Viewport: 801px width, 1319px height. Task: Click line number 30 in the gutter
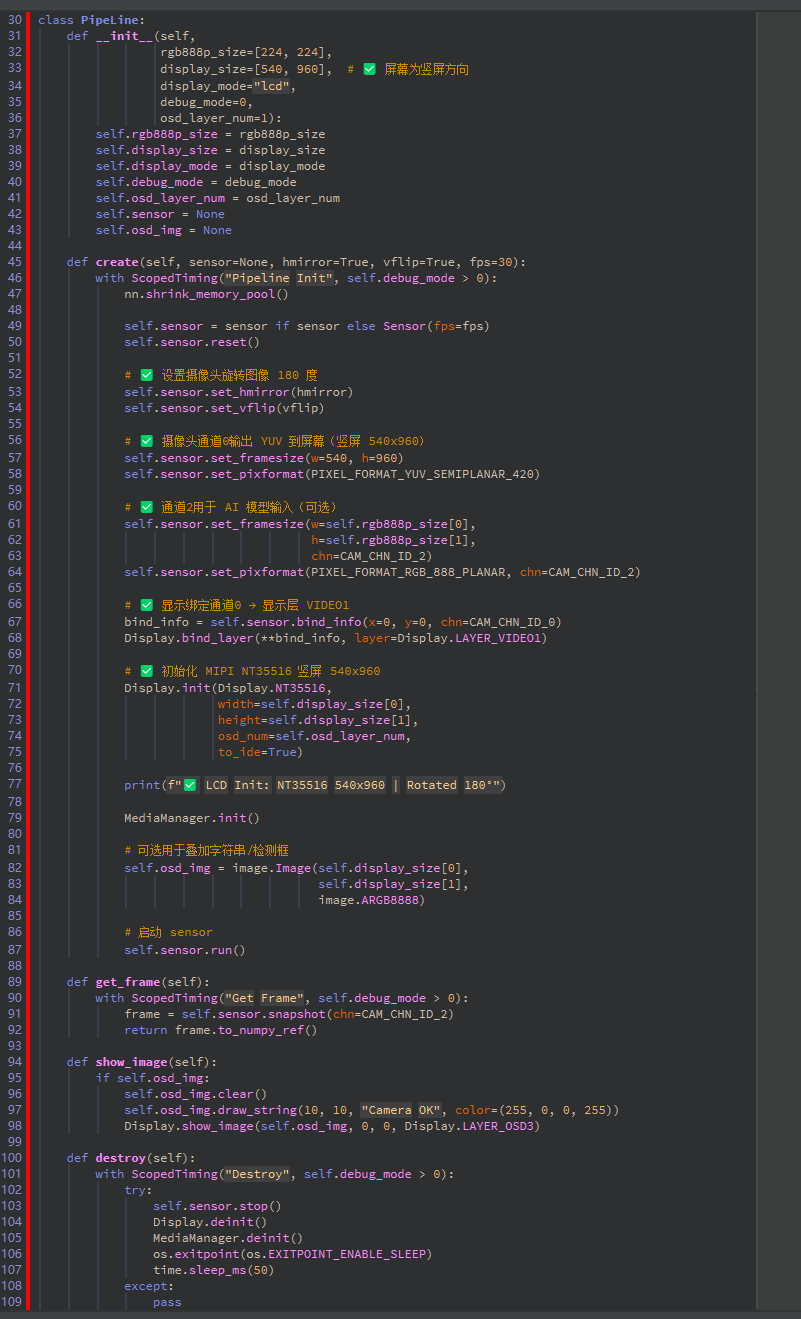click(x=14, y=20)
